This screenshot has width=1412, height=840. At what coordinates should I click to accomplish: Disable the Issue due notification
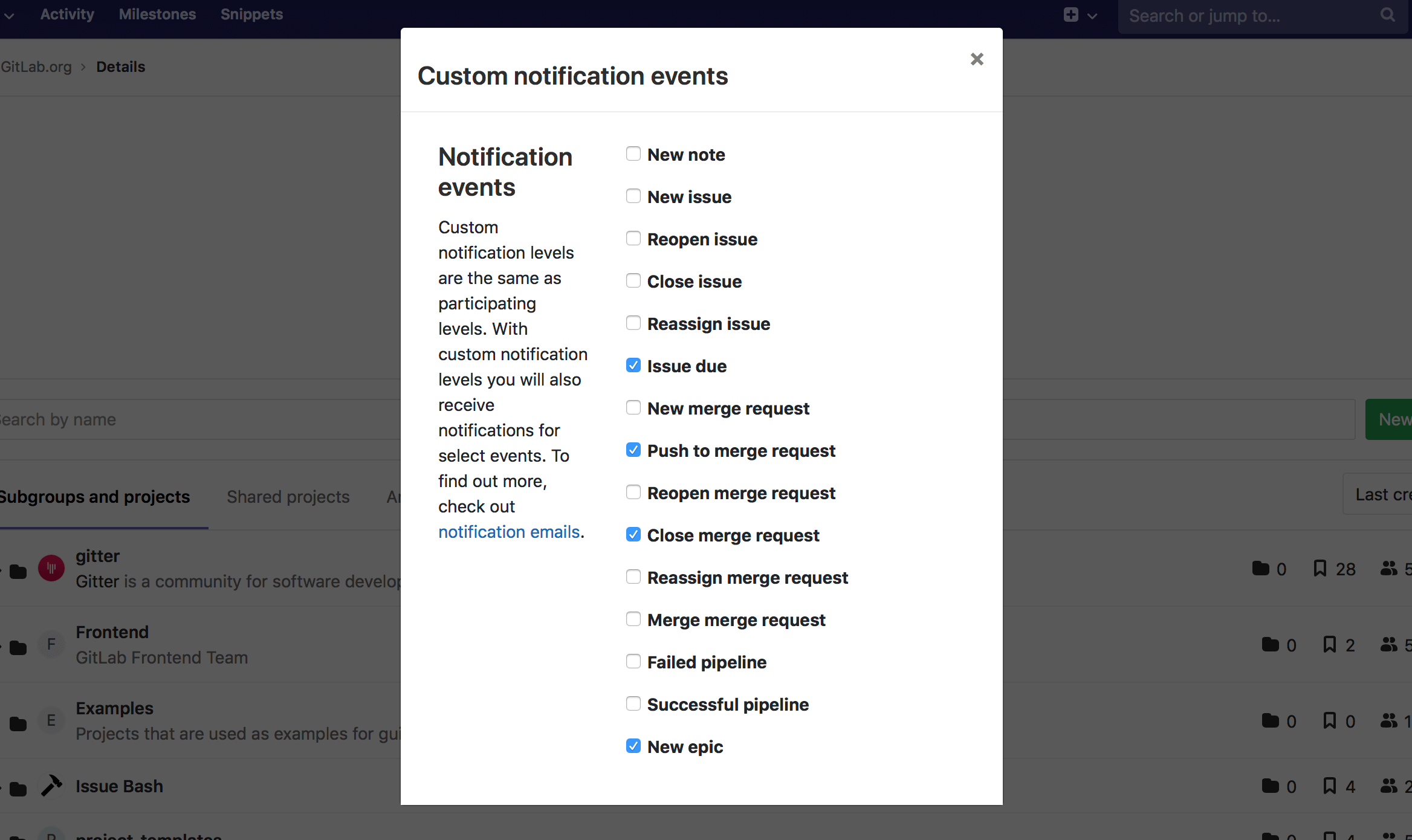633,364
